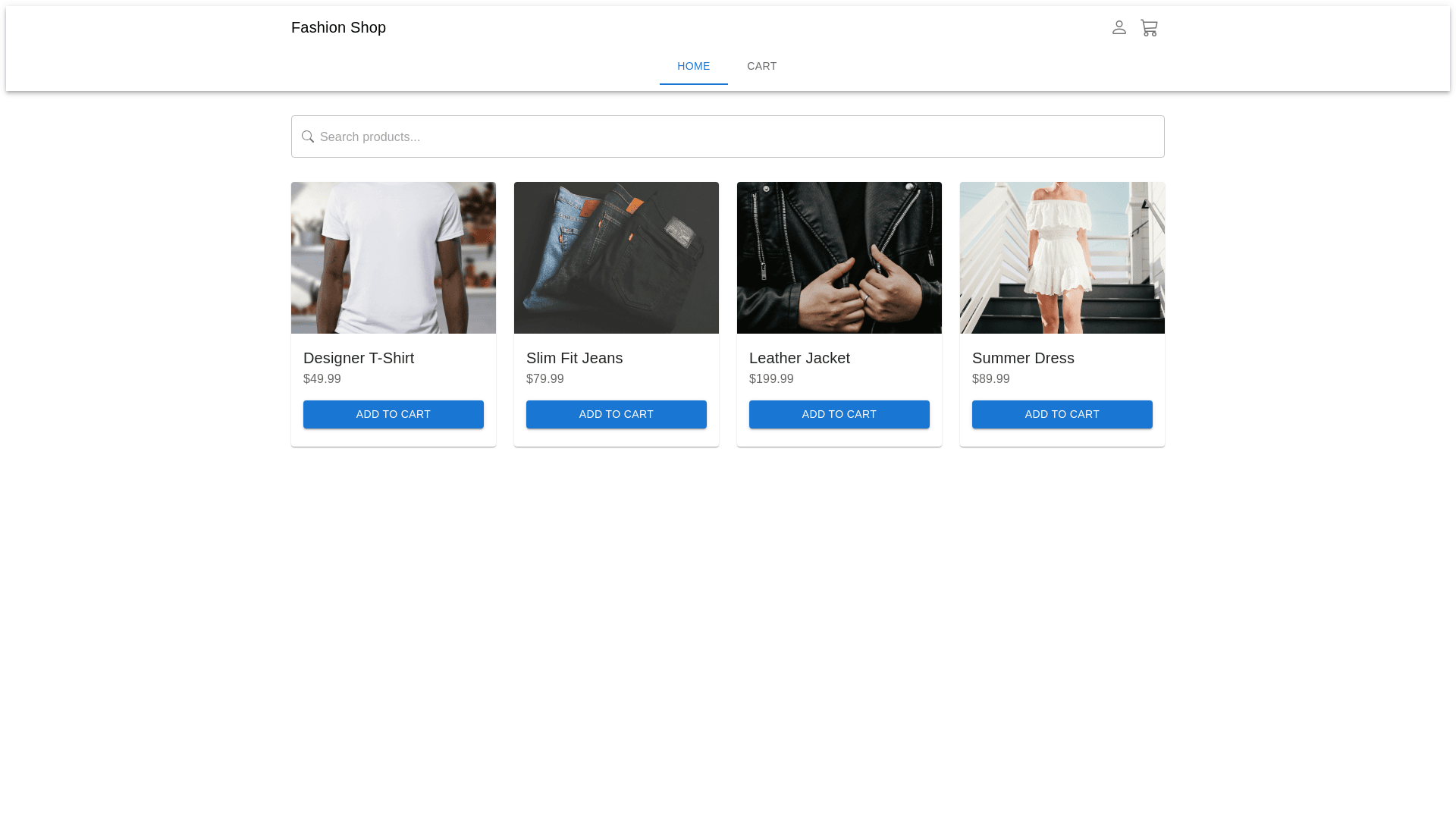Image resolution: width=1456 pixels, height=819 pixels.
Task: Select the Leather Jacket product name
Action: click(799, 358)
